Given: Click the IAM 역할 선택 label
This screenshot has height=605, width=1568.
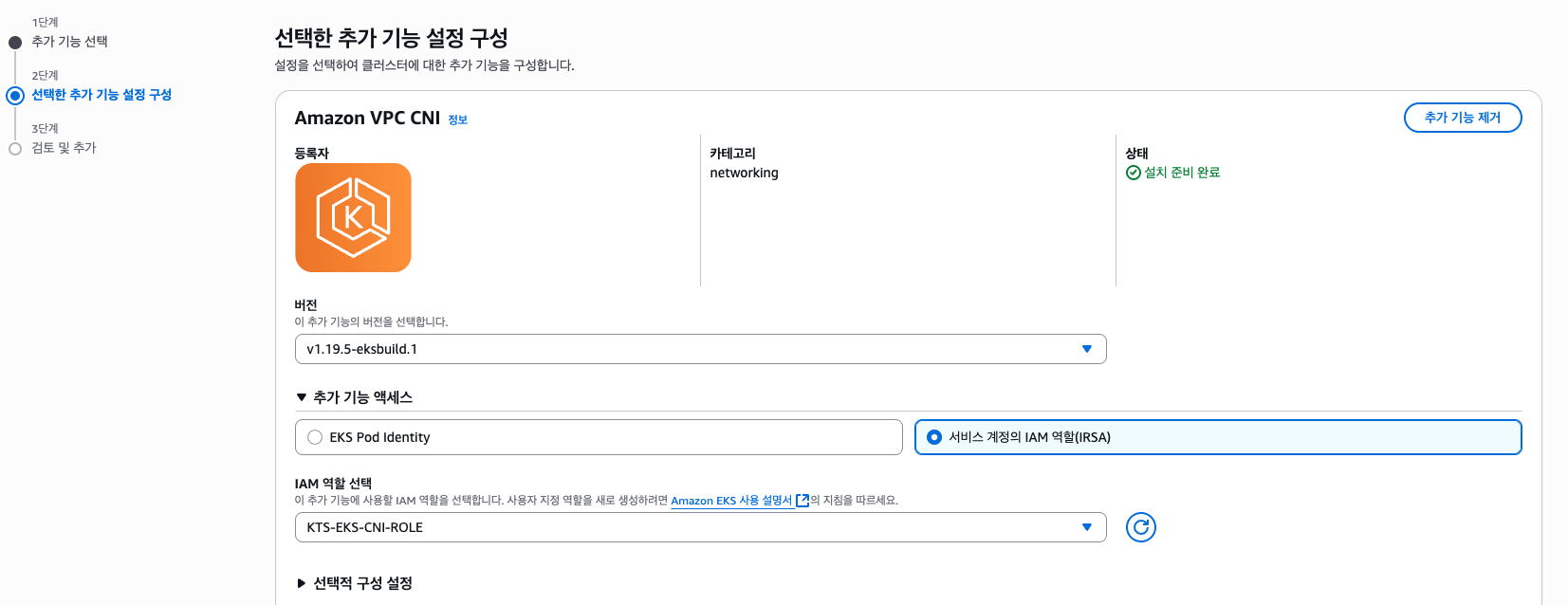Looking at the screenshot, I should 333,484.
